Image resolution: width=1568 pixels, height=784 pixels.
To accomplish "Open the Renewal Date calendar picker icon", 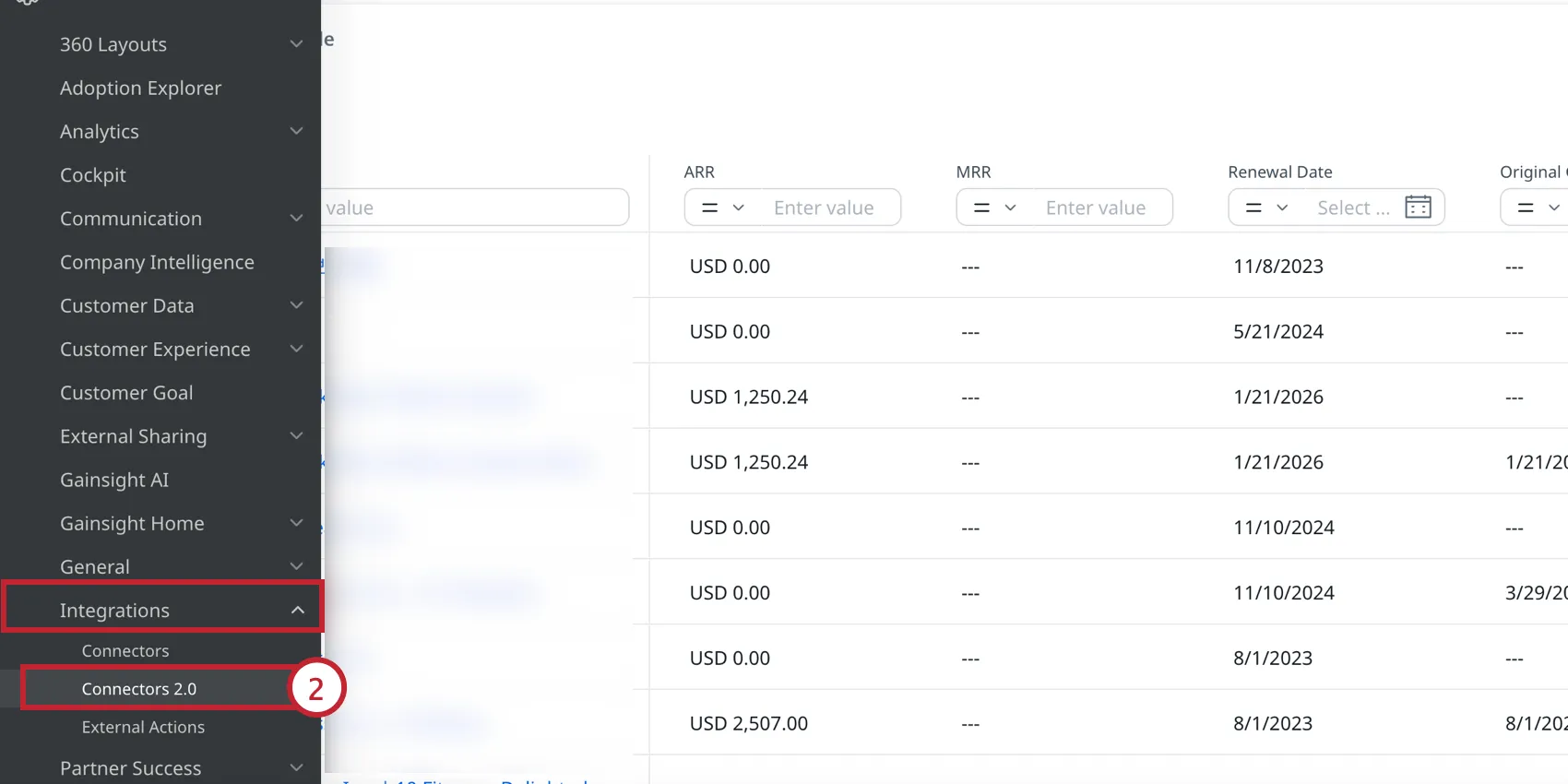I will (1418, 208).
